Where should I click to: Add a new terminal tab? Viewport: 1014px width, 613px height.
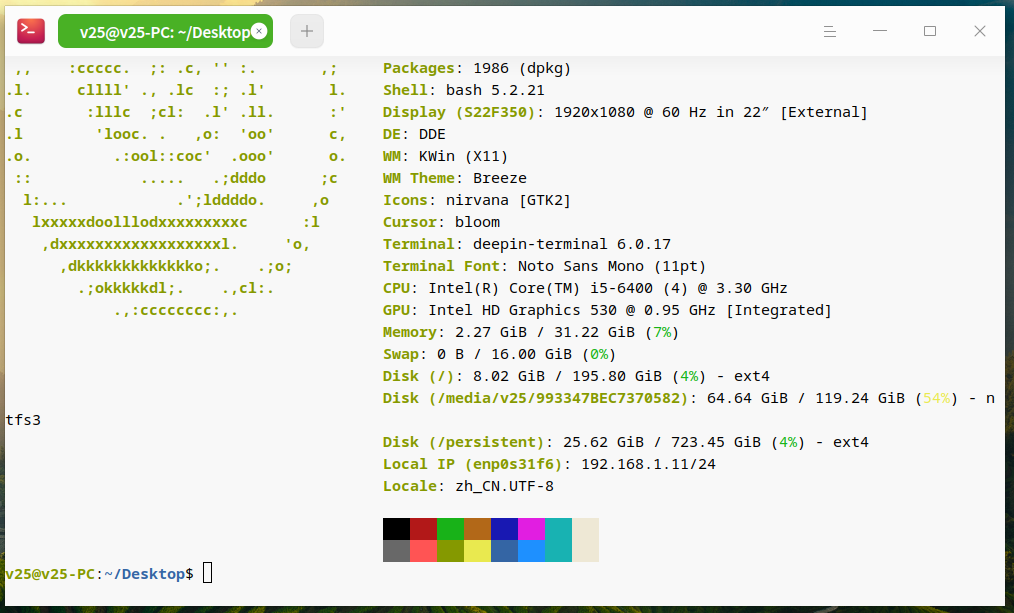pyautogui.click(x=307, y=31)
